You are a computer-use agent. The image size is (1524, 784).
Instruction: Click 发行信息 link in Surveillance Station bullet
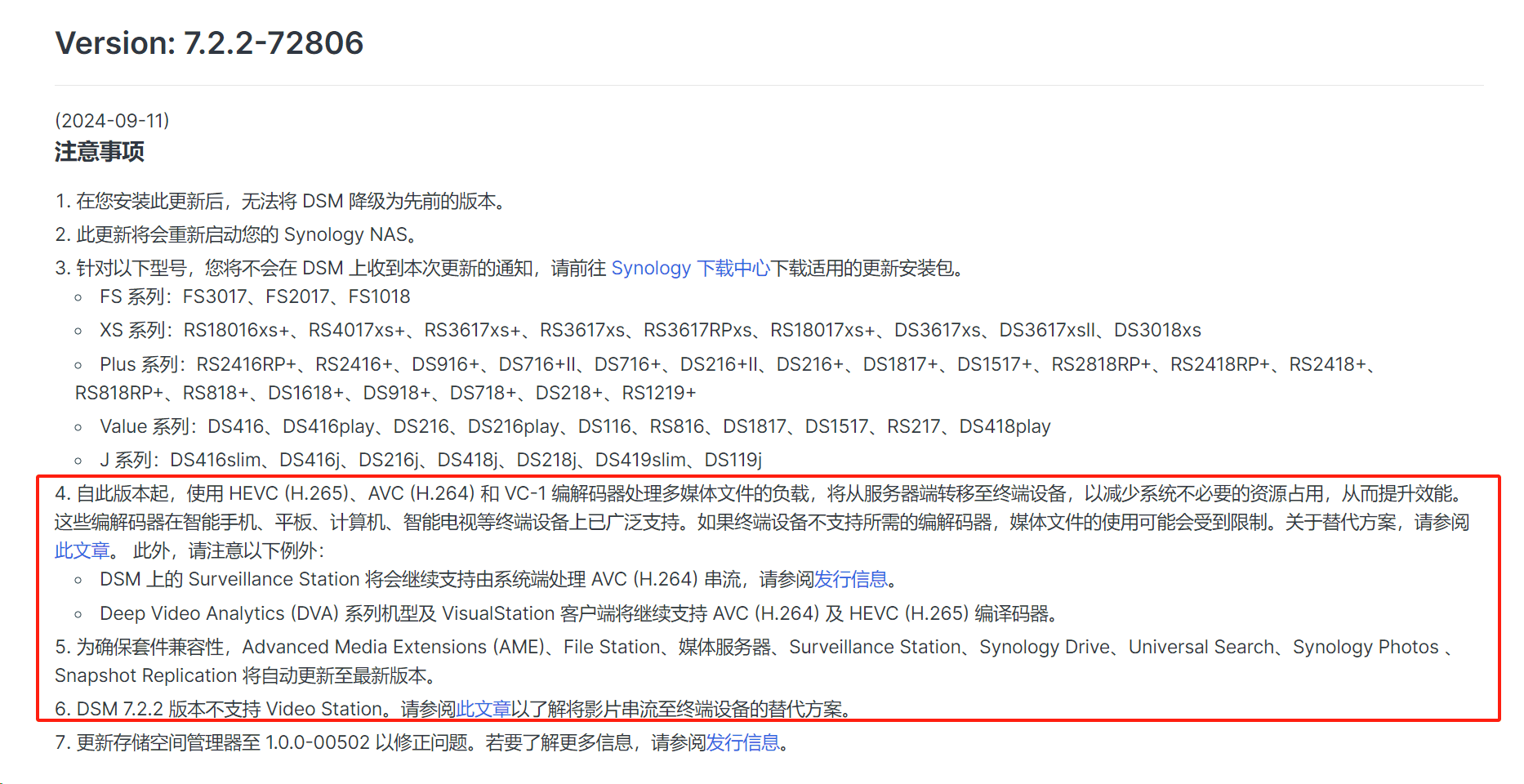click(851, 579)
